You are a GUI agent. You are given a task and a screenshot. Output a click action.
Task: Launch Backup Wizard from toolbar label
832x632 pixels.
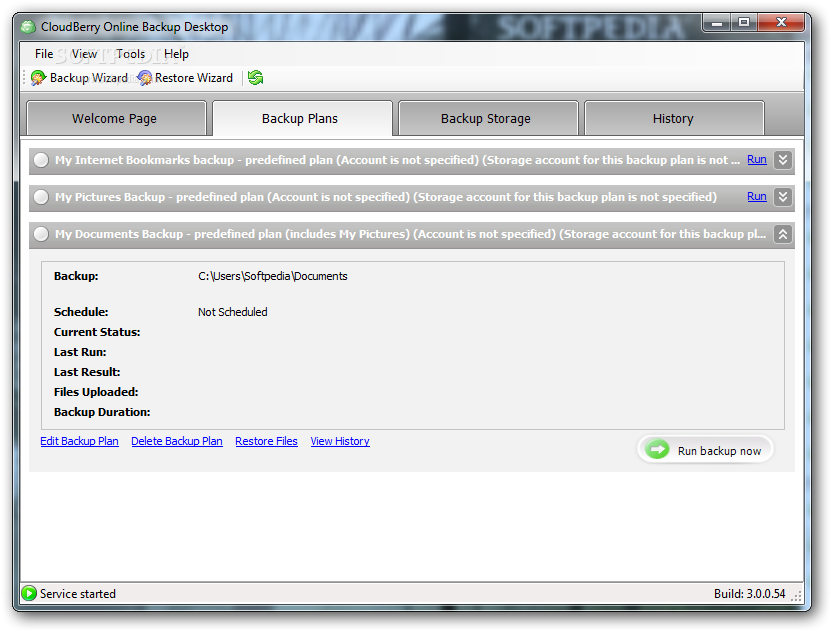click(89, 78)
